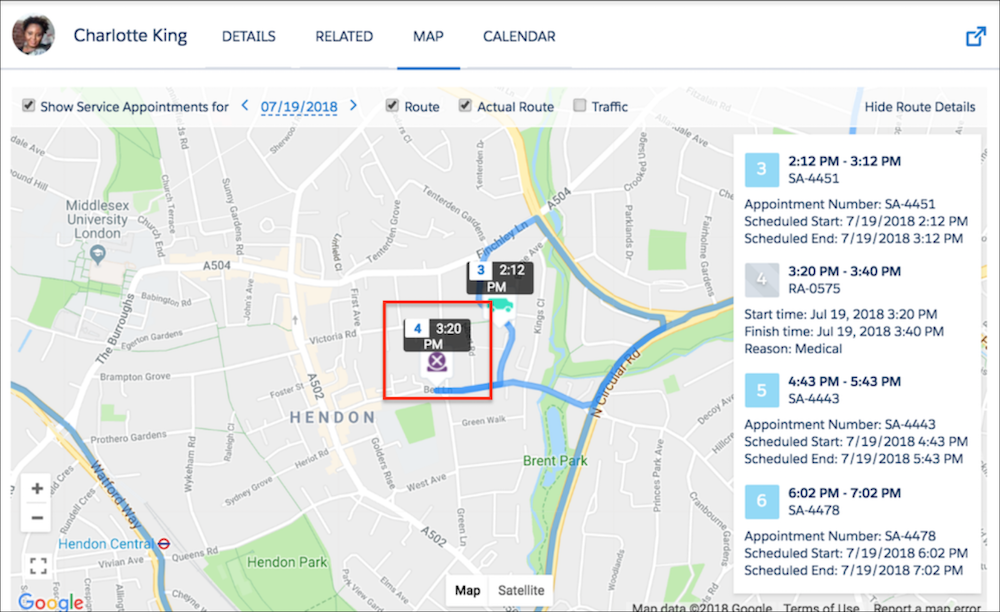Switch map to Satellite view

point(521,590)
